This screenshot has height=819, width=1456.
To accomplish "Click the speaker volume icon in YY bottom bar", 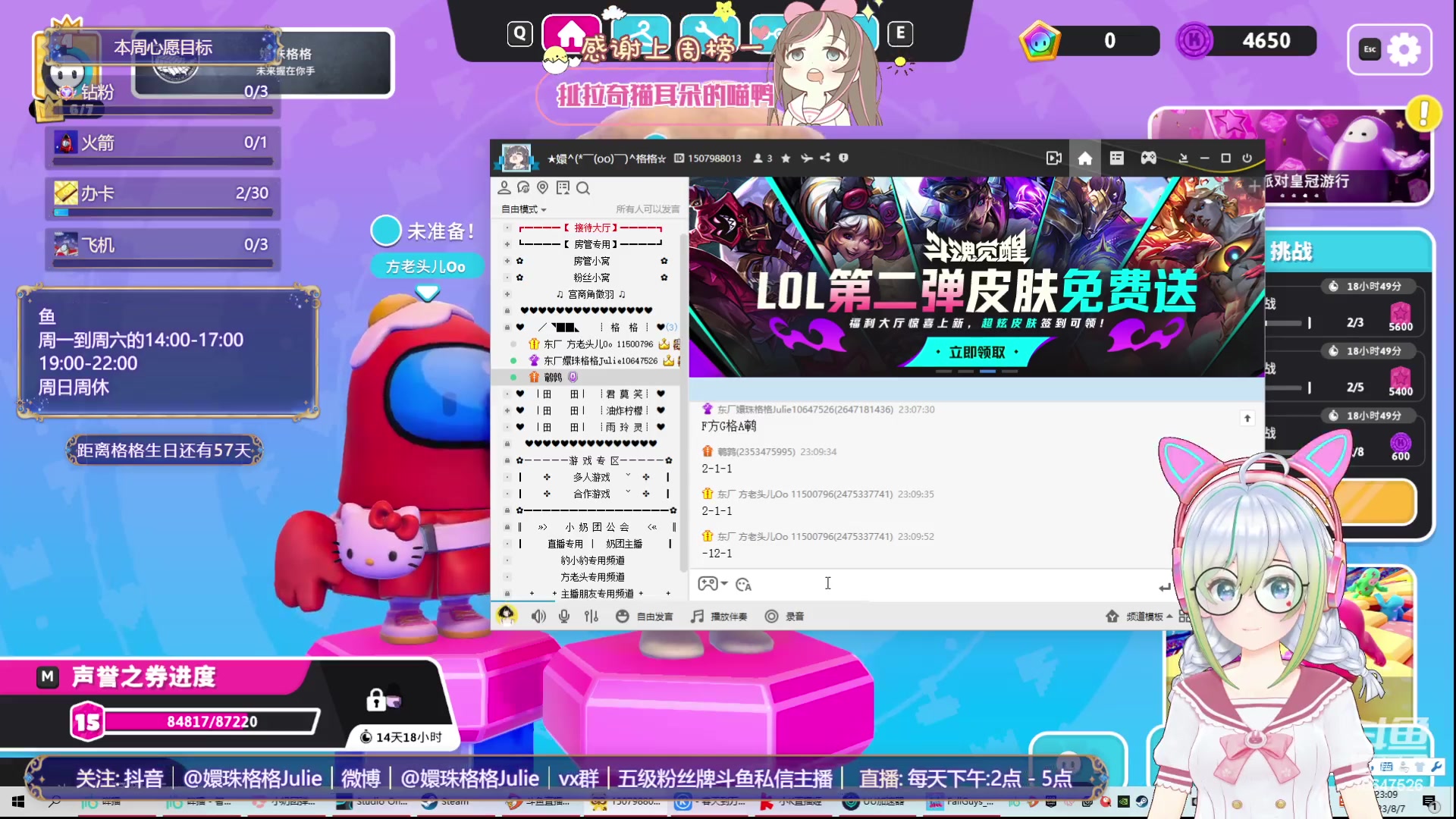I will coord(538,617).
